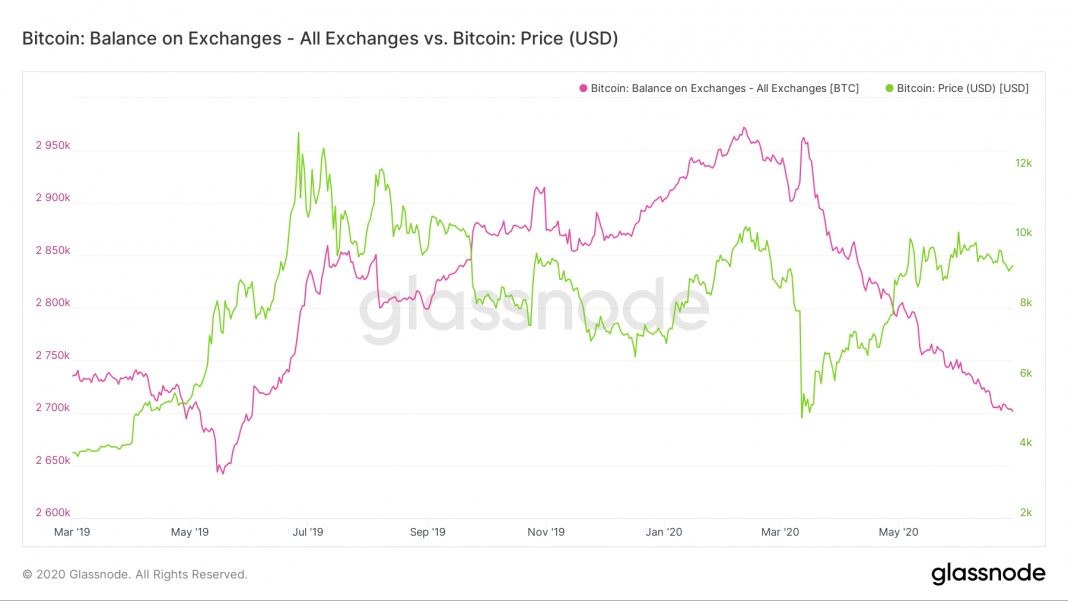Click the 12k price axis label
This screenshot has height=601, width=1068.
[1023, 163]
